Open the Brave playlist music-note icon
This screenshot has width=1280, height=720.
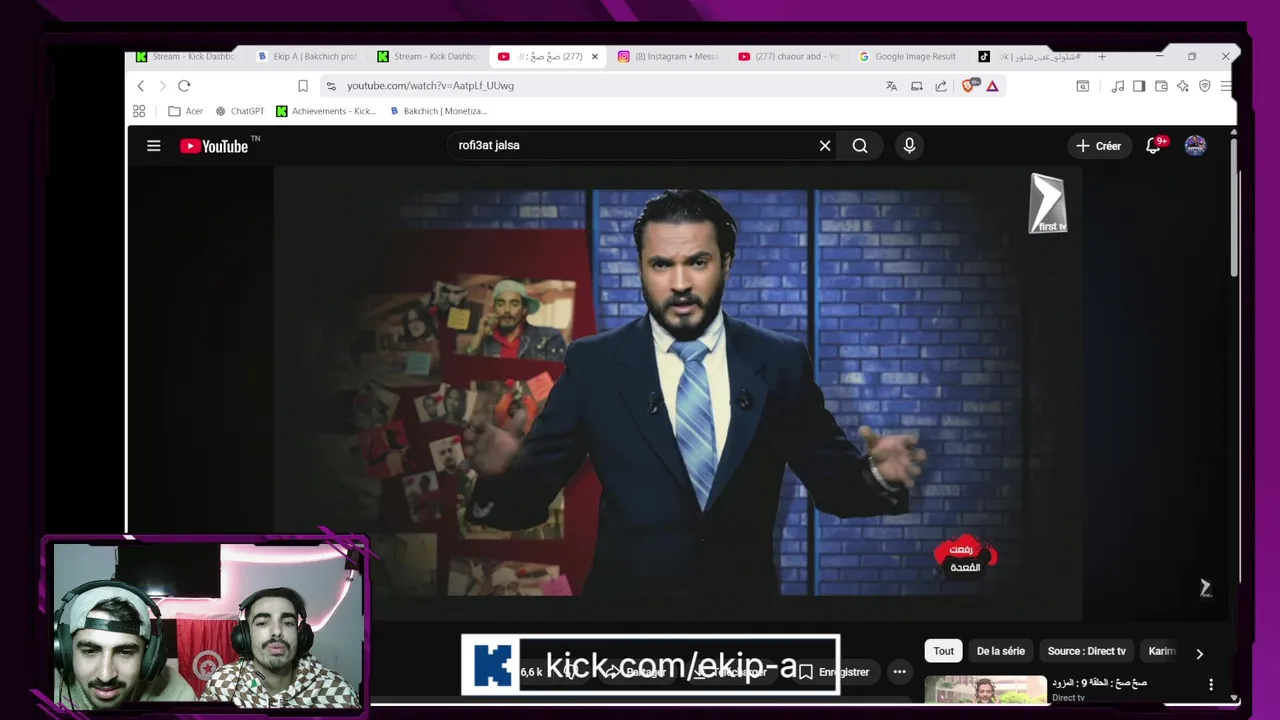pos(1118,86)
